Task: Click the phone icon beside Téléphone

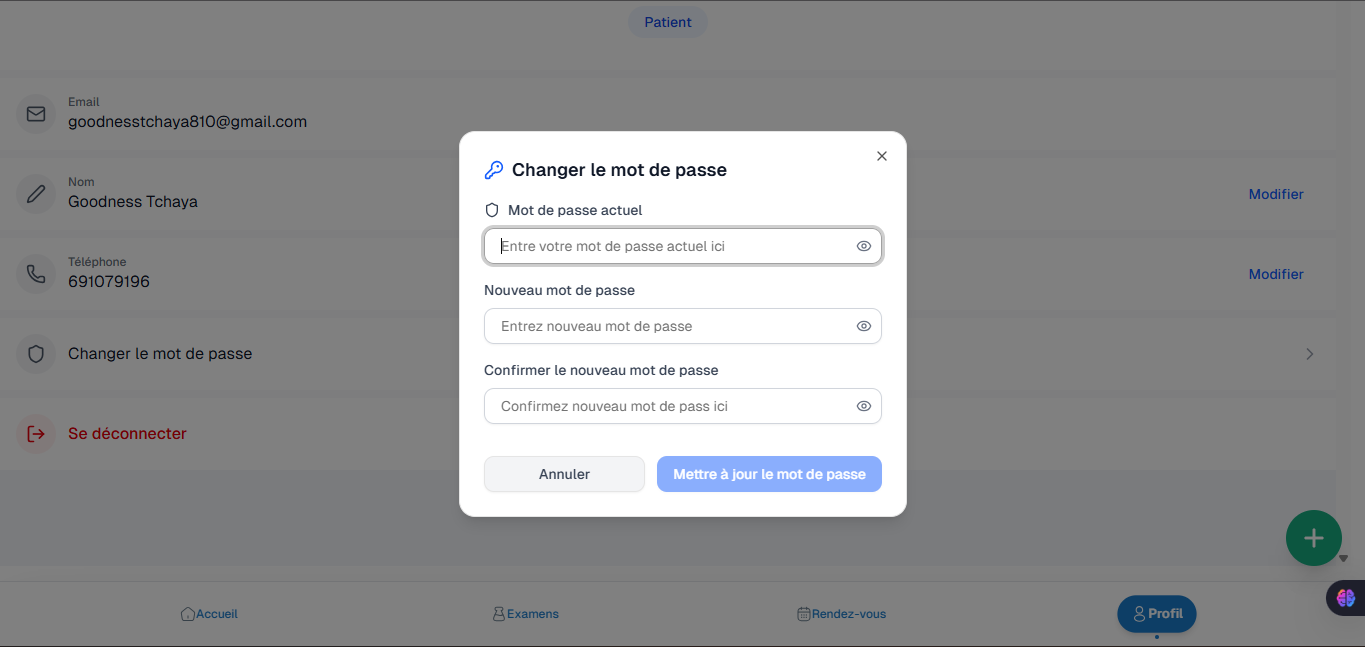Action: click(x=36, y=274)
